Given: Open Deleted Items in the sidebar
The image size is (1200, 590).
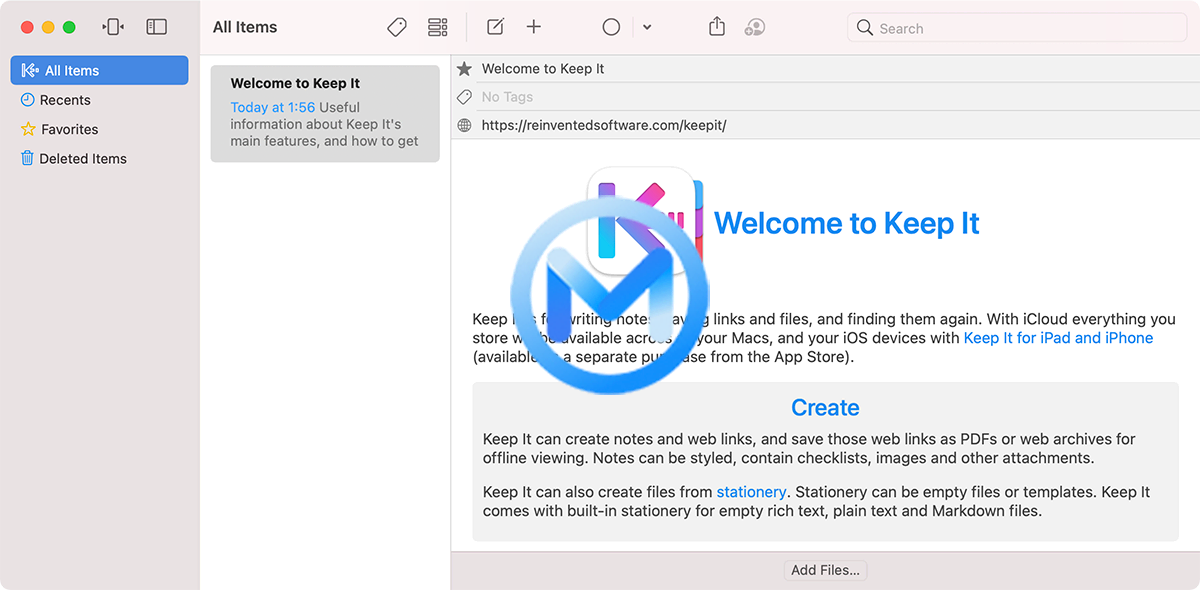Looking at the screenshot, I should (x=82, y=158).
